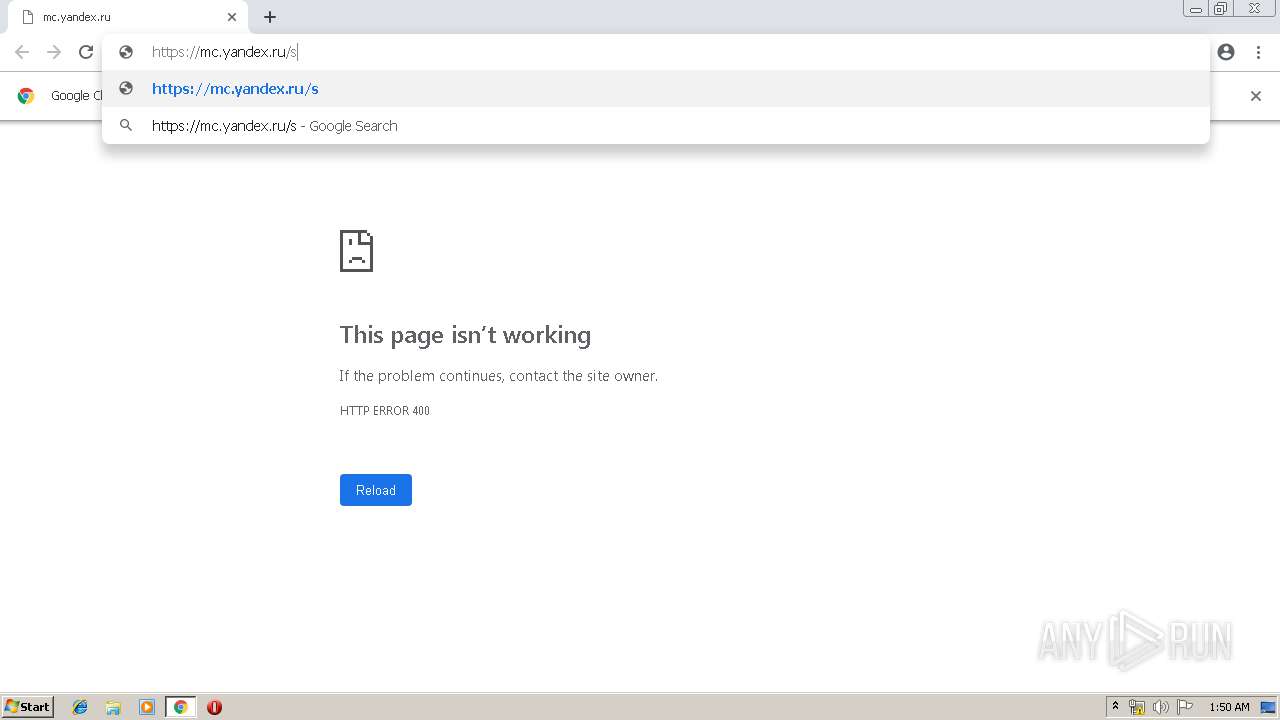Open Windows Explorer folder in taskbar
Screen dimensions: 1280x720
[113, 707]
